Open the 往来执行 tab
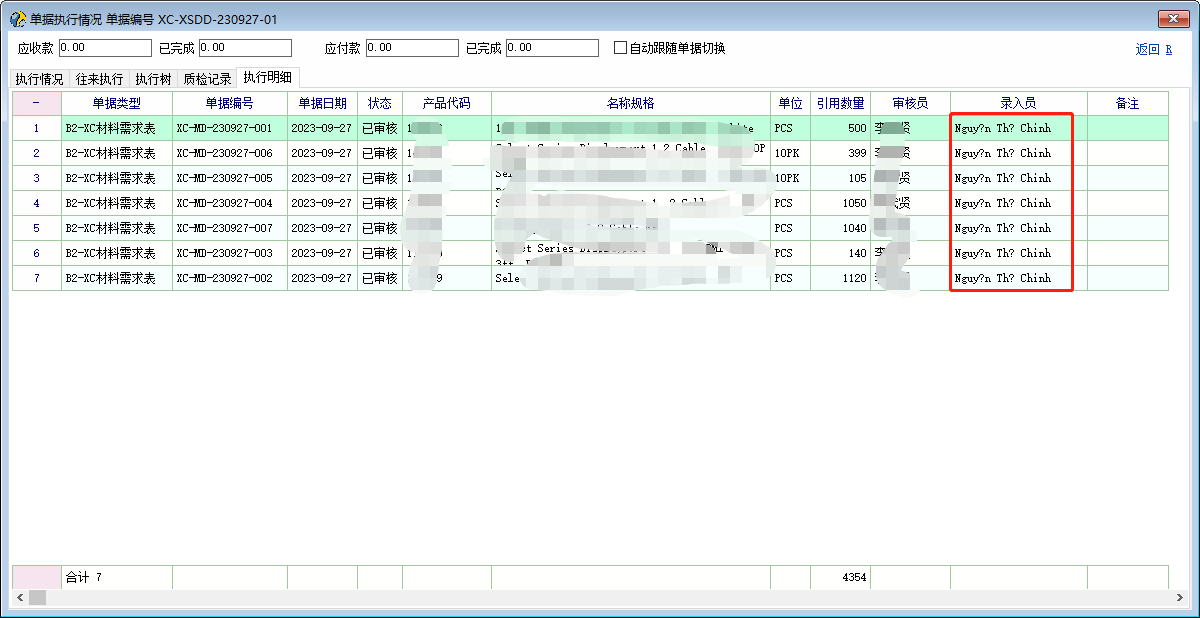Viewport: 1200px width, 618px height. click(100, 79)
